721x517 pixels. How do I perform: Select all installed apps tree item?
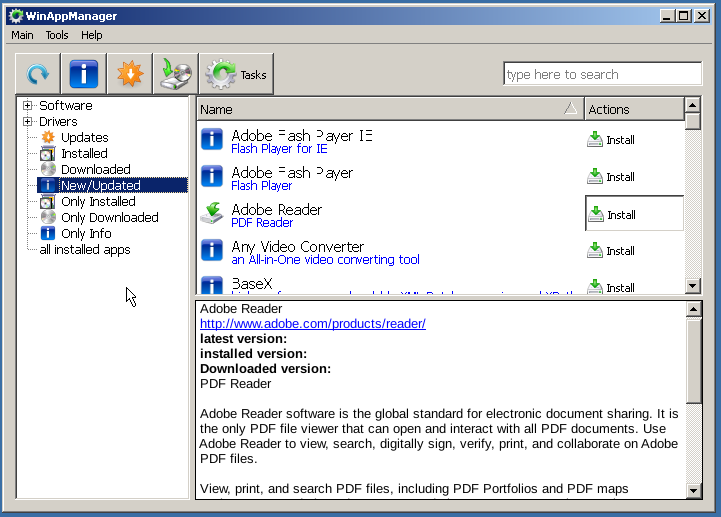coord(84,250)
